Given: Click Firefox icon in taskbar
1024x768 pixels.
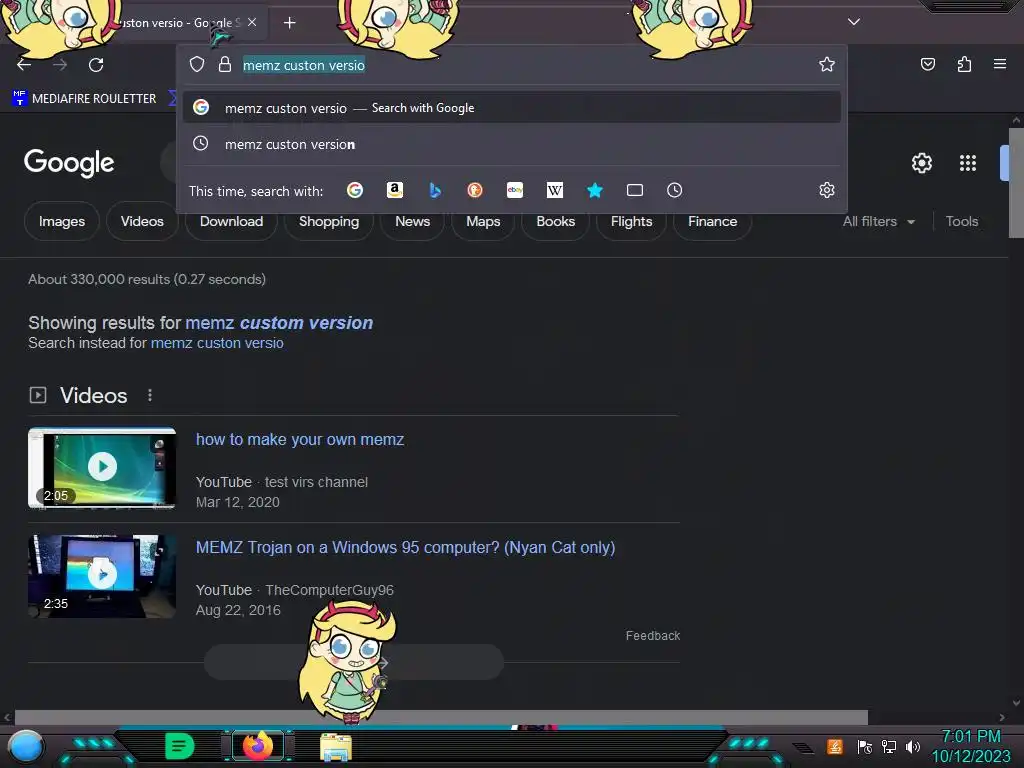Looking at the screenshot, I should coord(257,745).
